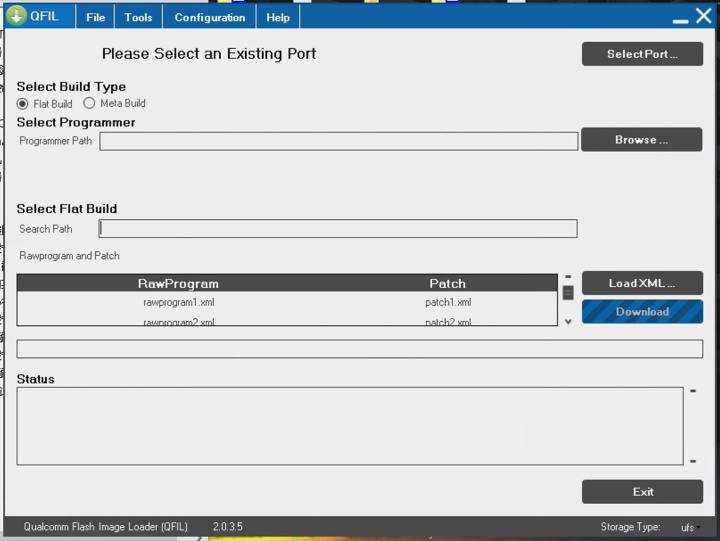The height and width of the screenshot is (541, 720).
Task: Click the XML list scrollbar thumb
Action: coord(568,293)
